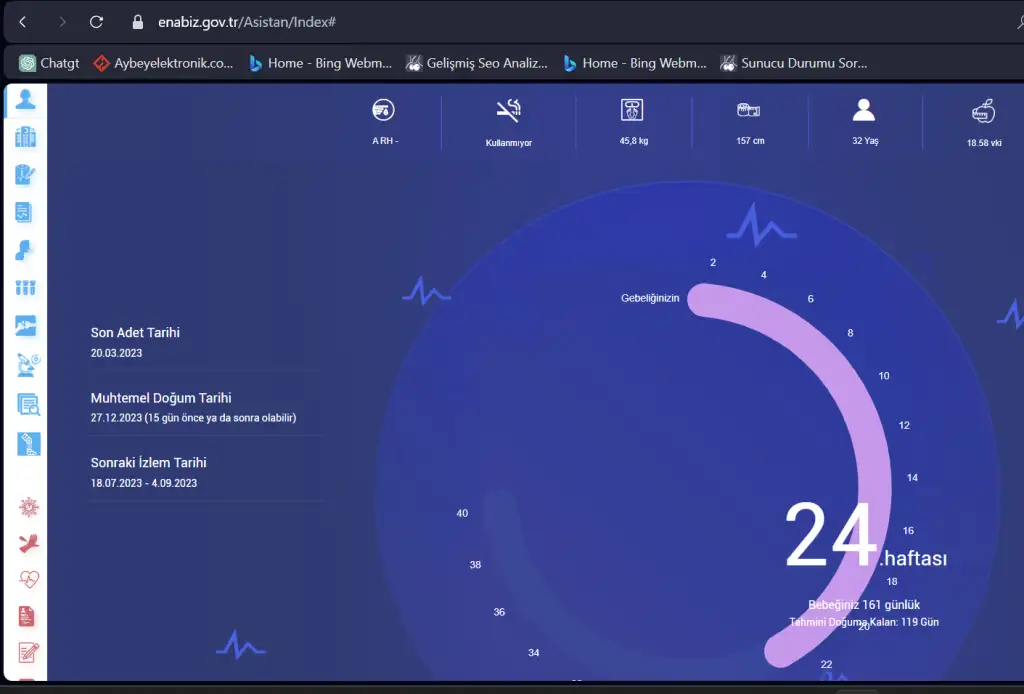Open the blue square icon below the document search icon
The width and height of the screenshot is (1024, 694).
tap(28, 444)
